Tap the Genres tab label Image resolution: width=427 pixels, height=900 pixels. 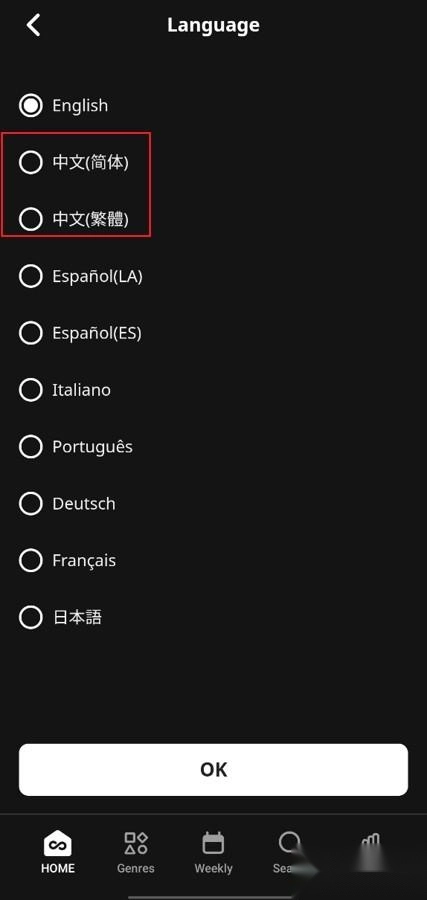[136, 868]
